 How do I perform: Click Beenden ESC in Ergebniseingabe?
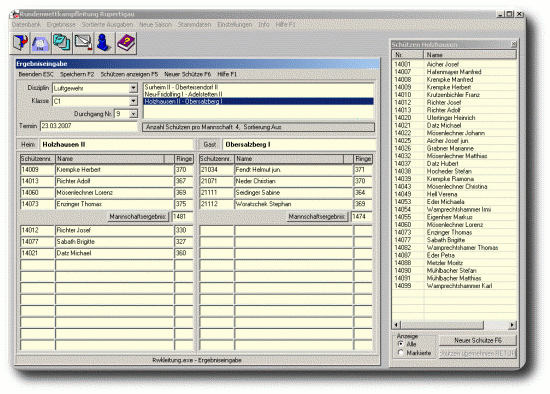(36, 74)
